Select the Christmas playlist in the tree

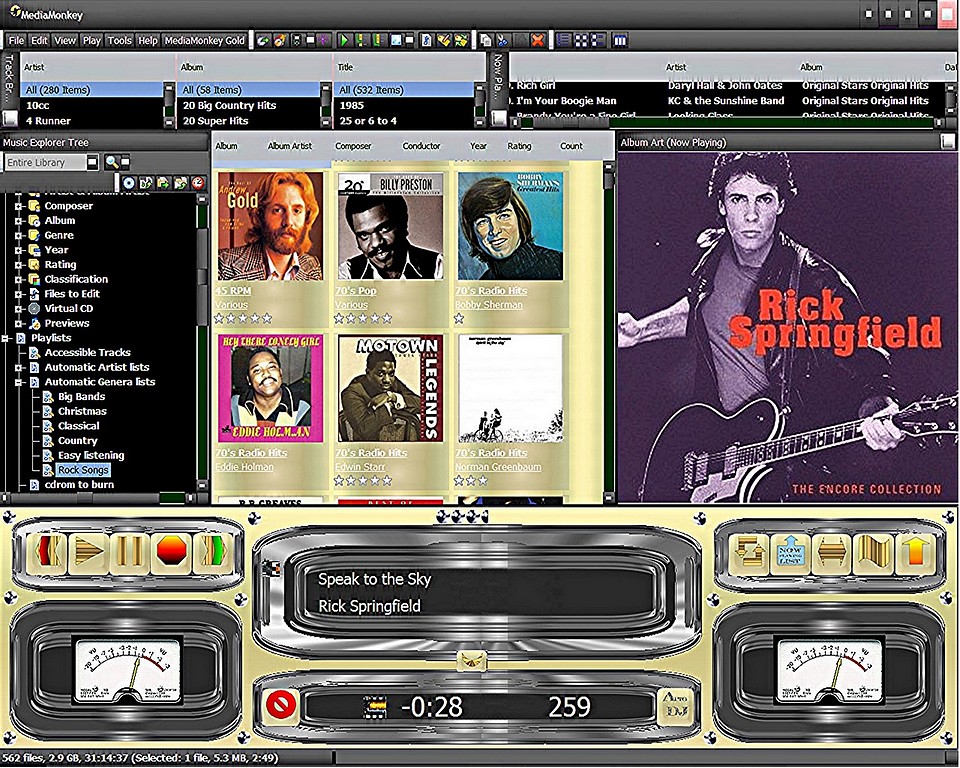point(82,412)
